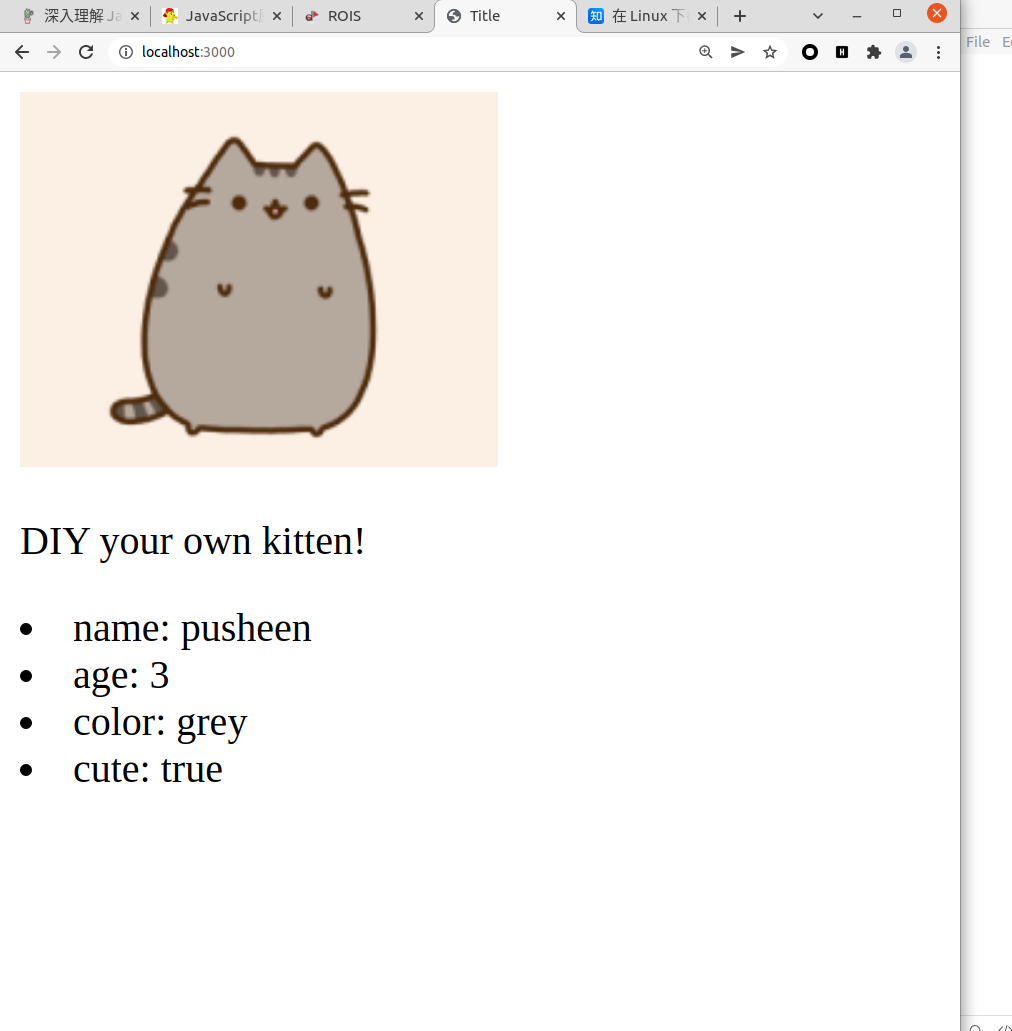
Task: Open the zoom magnifier icon
Action: pos(706,52)
